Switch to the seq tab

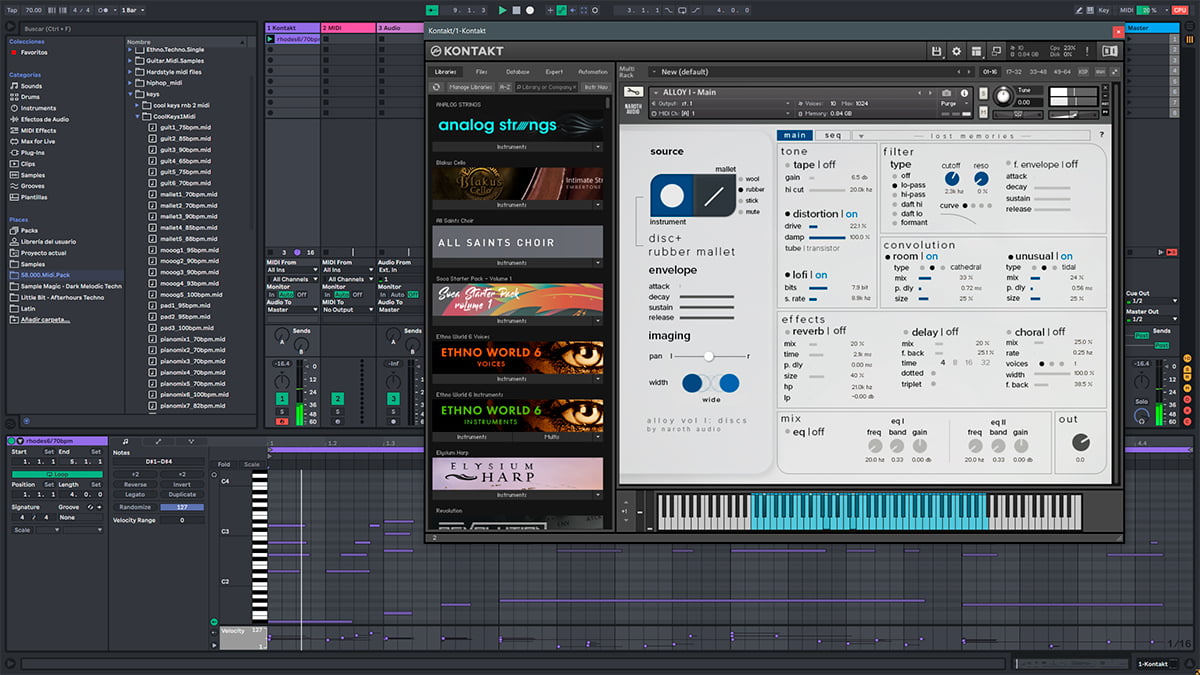point(832,135)
